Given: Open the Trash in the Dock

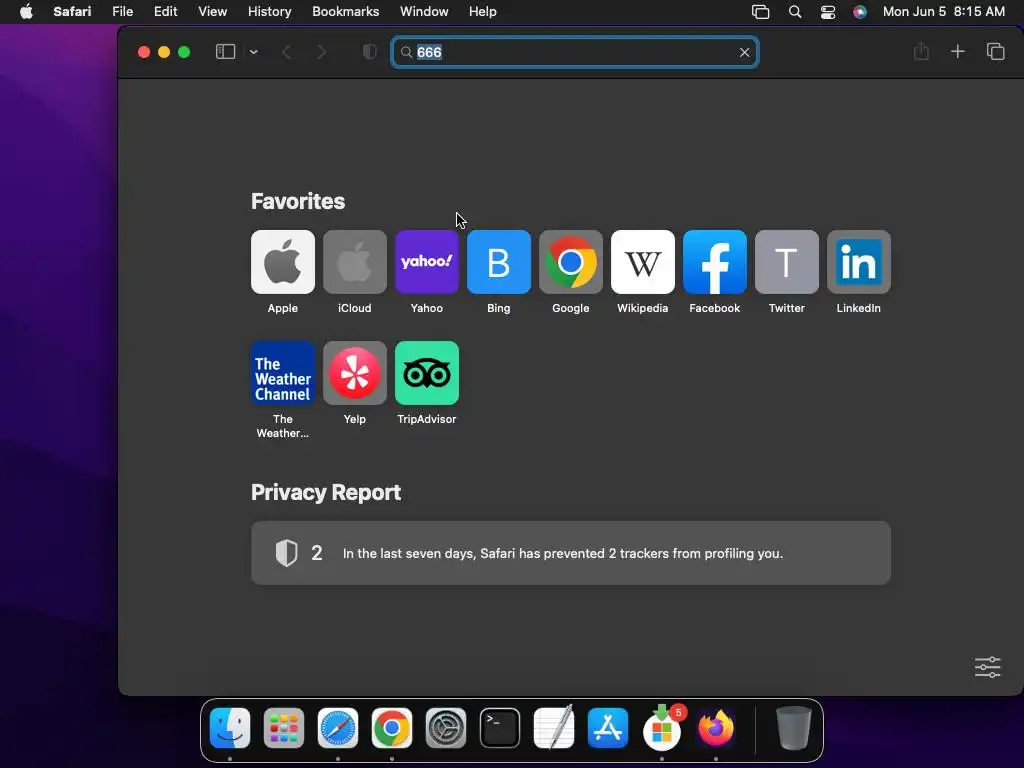Looking at the screenshot, I should tap(793, 728).
